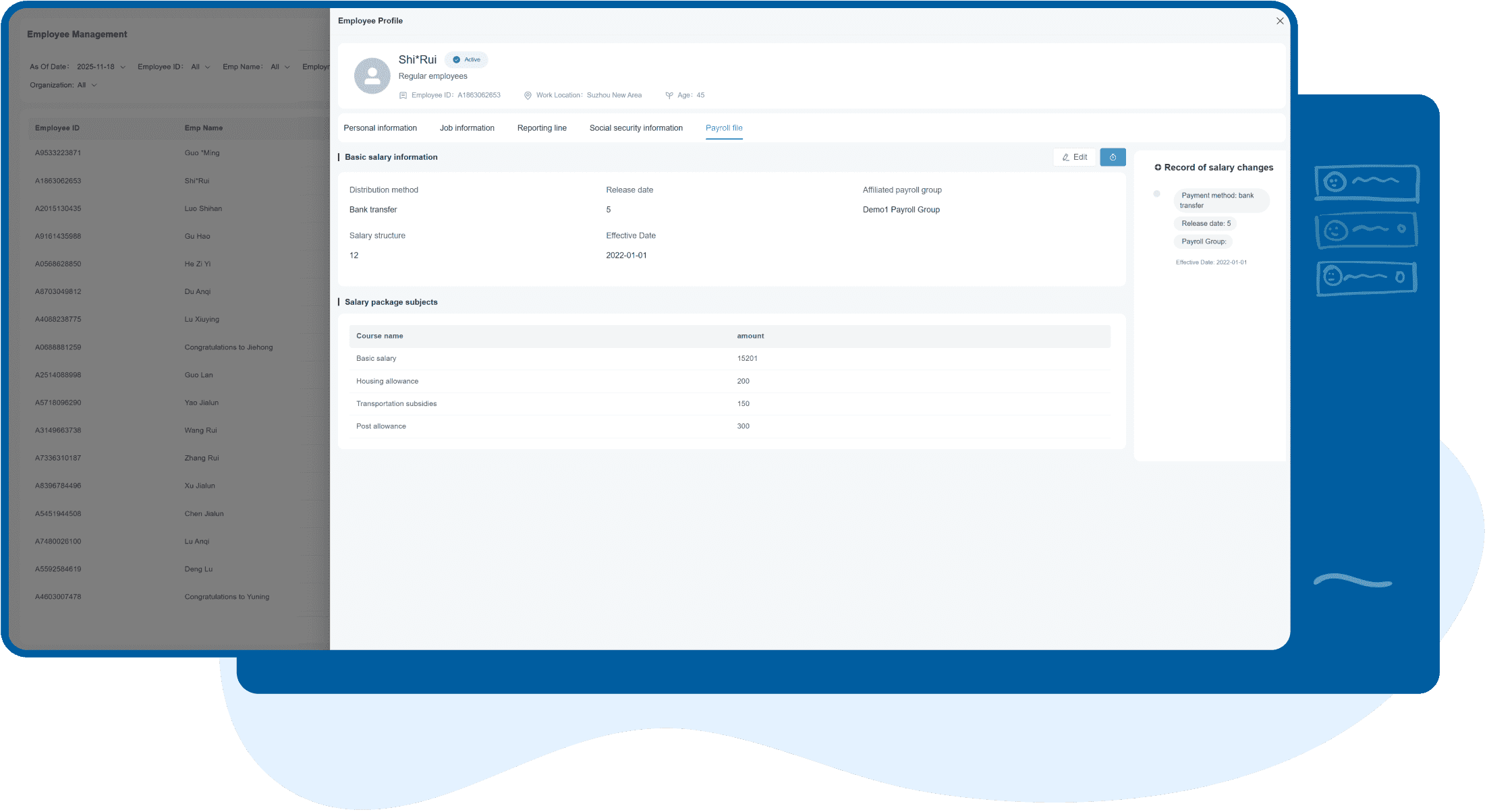Viewport: 1487px width, 812px height.
Task: Select the timeline dot beside the salary change record
Action: 1157,194
